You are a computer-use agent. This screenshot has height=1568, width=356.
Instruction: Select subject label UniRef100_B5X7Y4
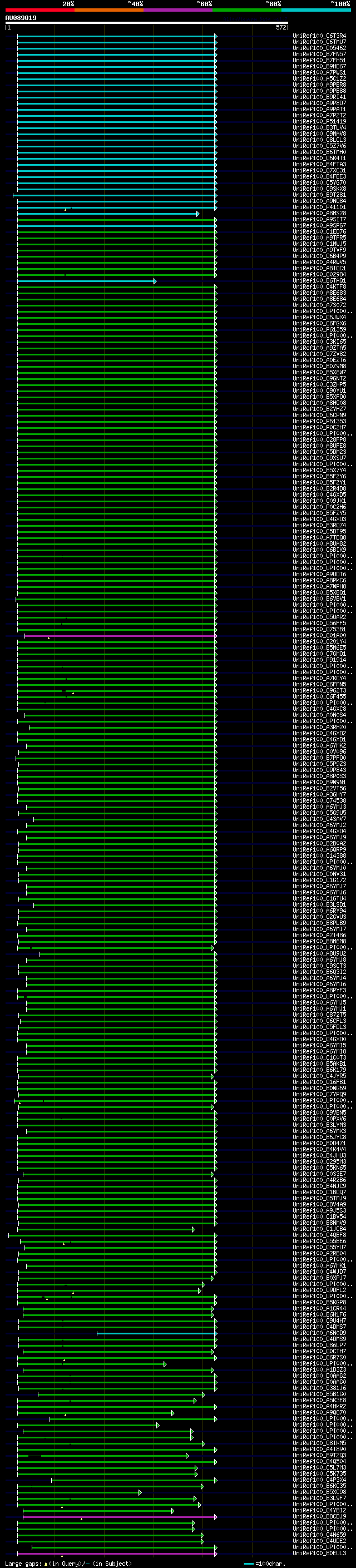pos(319,470)
